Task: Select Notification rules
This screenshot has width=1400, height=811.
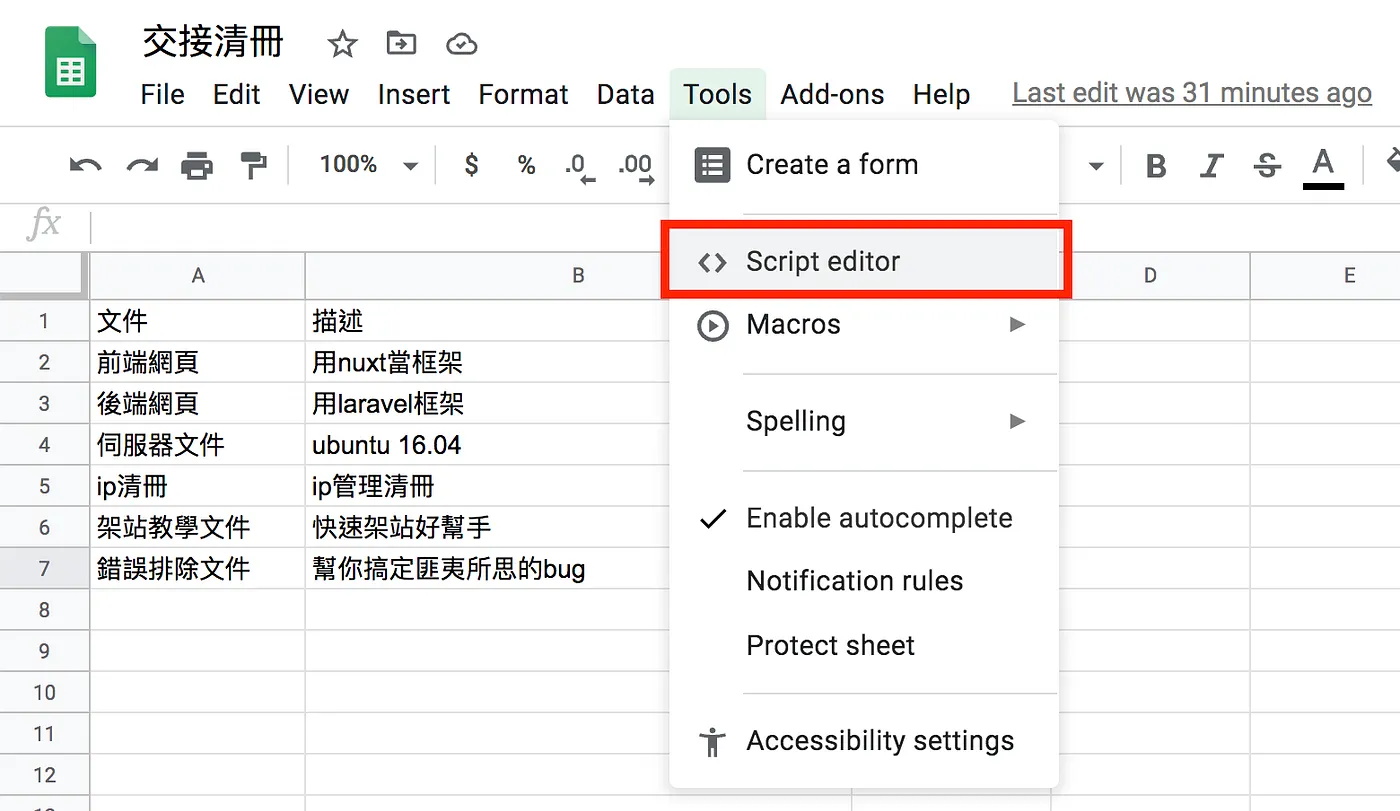Action: click(x=864, y=581)
